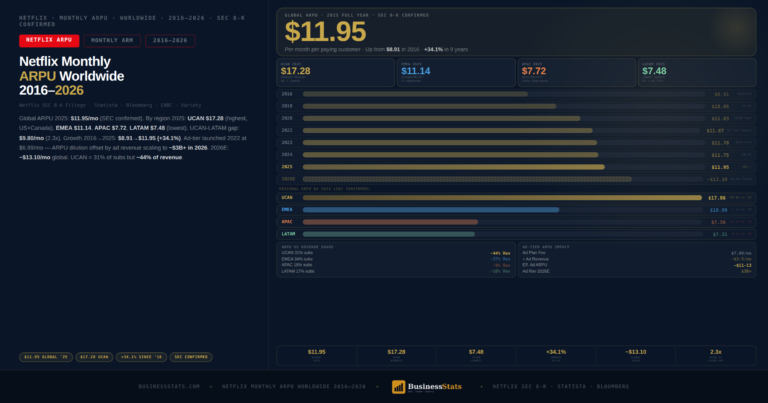Click the +34.1% stat in the bottom summary strip
This screenshot has width=768, height=403.
556,352
